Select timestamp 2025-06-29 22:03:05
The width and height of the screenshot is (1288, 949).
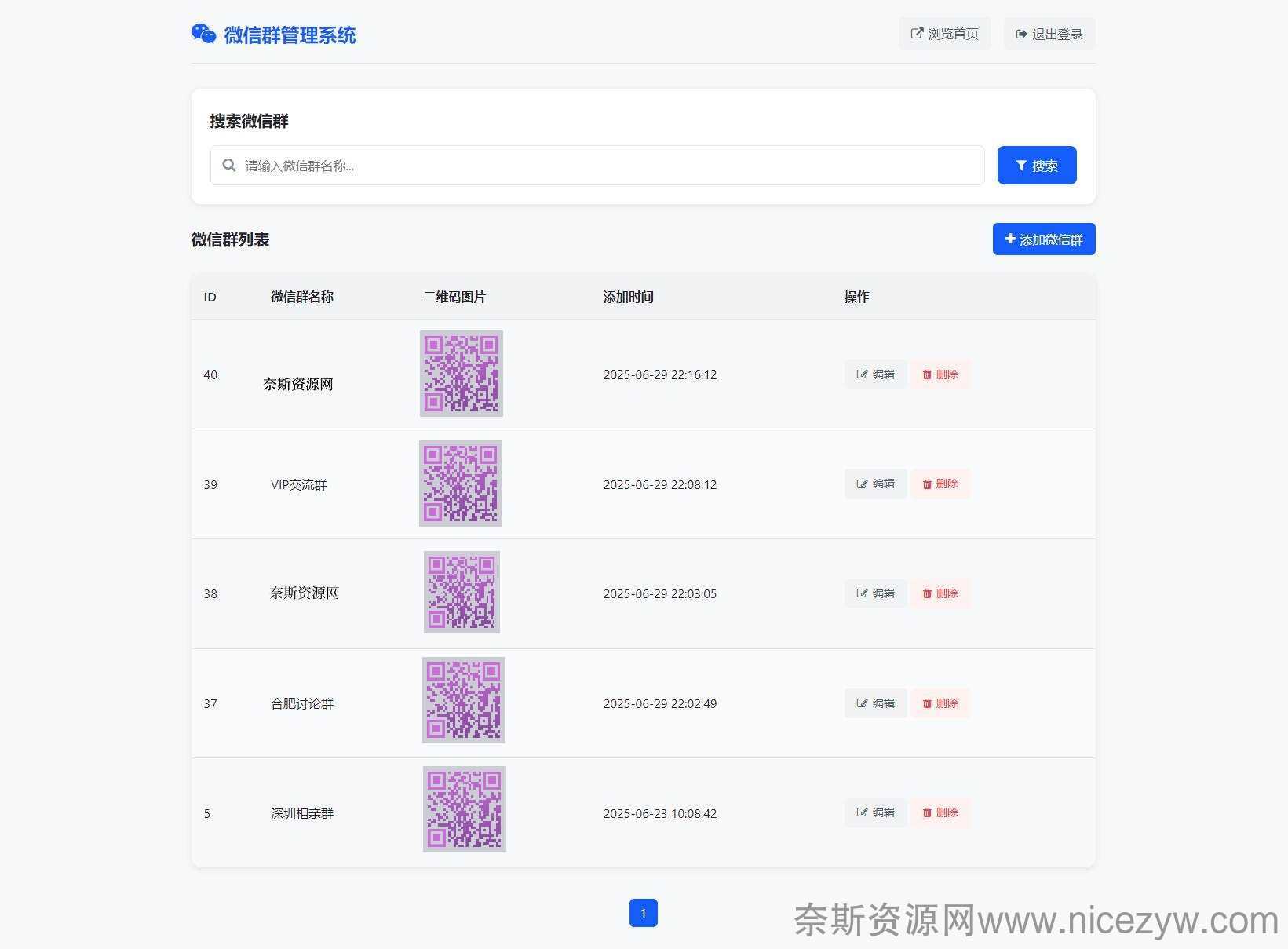pyautogui.click(x=660, y=593)
